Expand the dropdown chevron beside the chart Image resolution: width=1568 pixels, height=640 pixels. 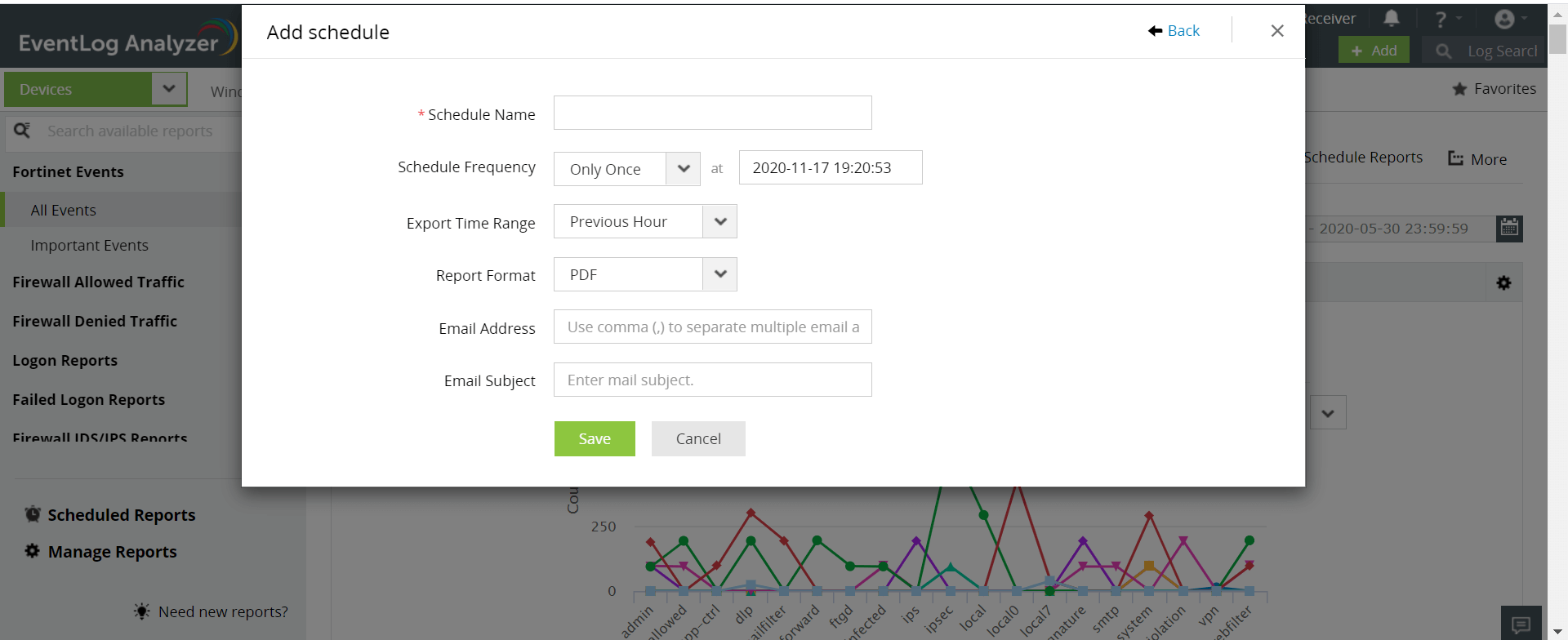[1328, 413]
